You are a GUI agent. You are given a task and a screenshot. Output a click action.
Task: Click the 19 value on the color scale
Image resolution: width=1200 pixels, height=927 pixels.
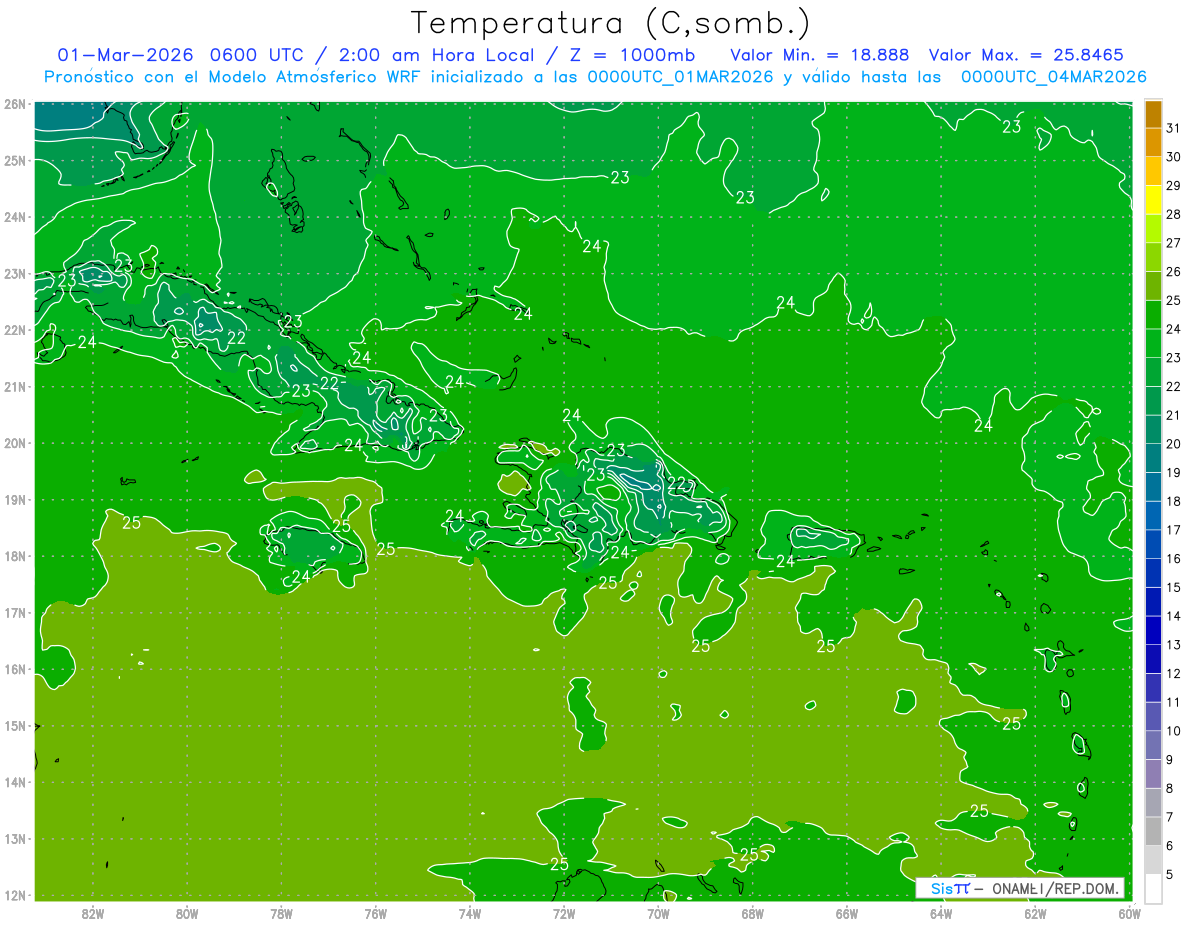click(x=1174, y=472)
